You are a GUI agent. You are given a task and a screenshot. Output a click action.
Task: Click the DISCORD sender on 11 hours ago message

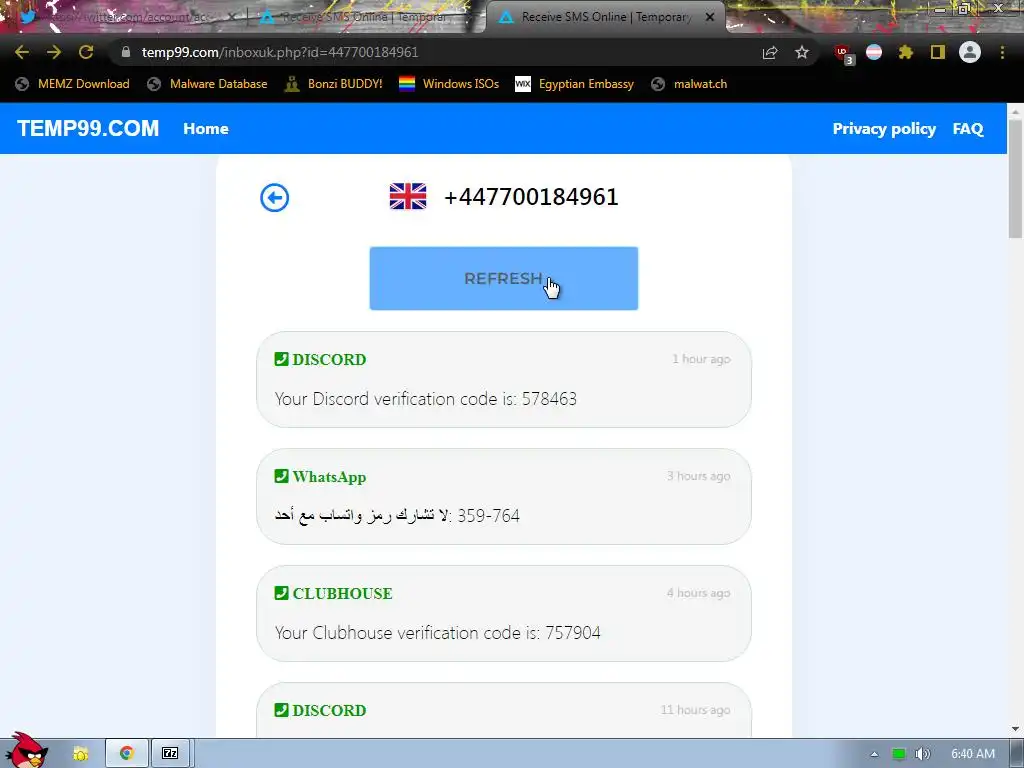pos(329,710)
